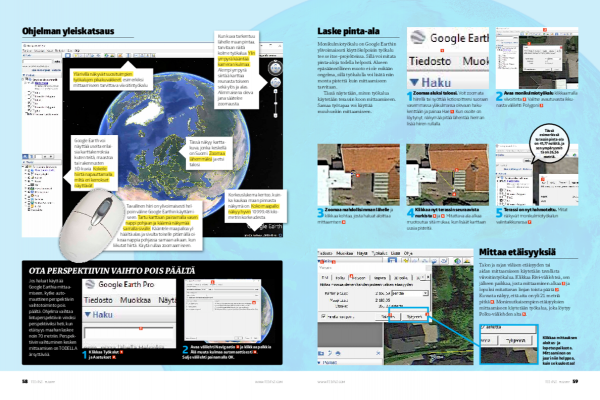Viewport: 600px width, 400px height.
Task: Open Työkalut menu in ruler dialog screenshot
Action: tap(380, 253)
